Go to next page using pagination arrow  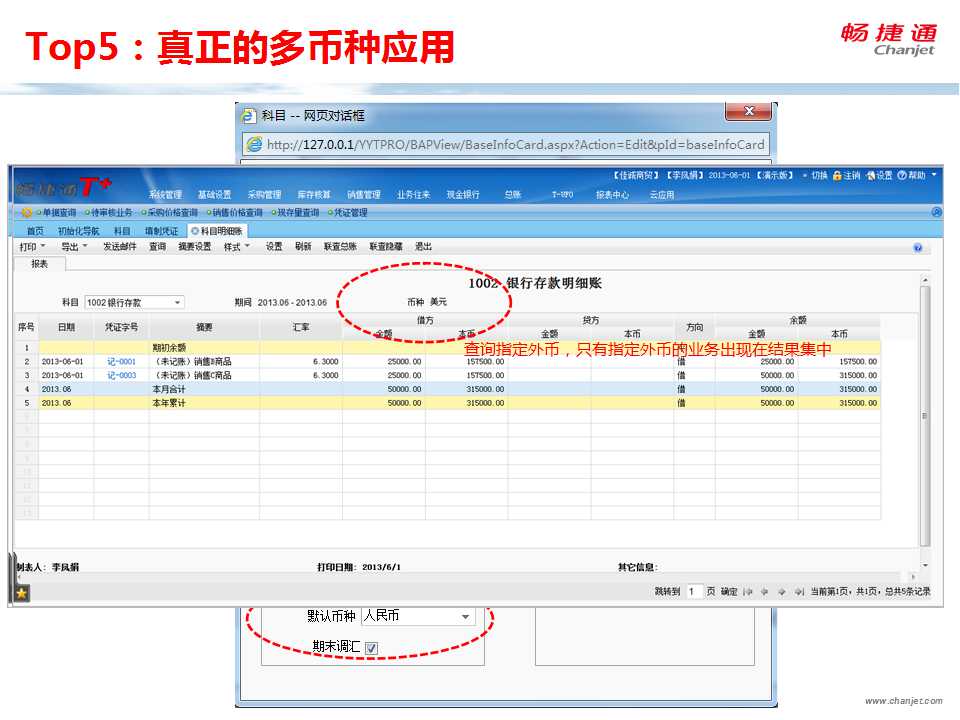tap(782, 592)
